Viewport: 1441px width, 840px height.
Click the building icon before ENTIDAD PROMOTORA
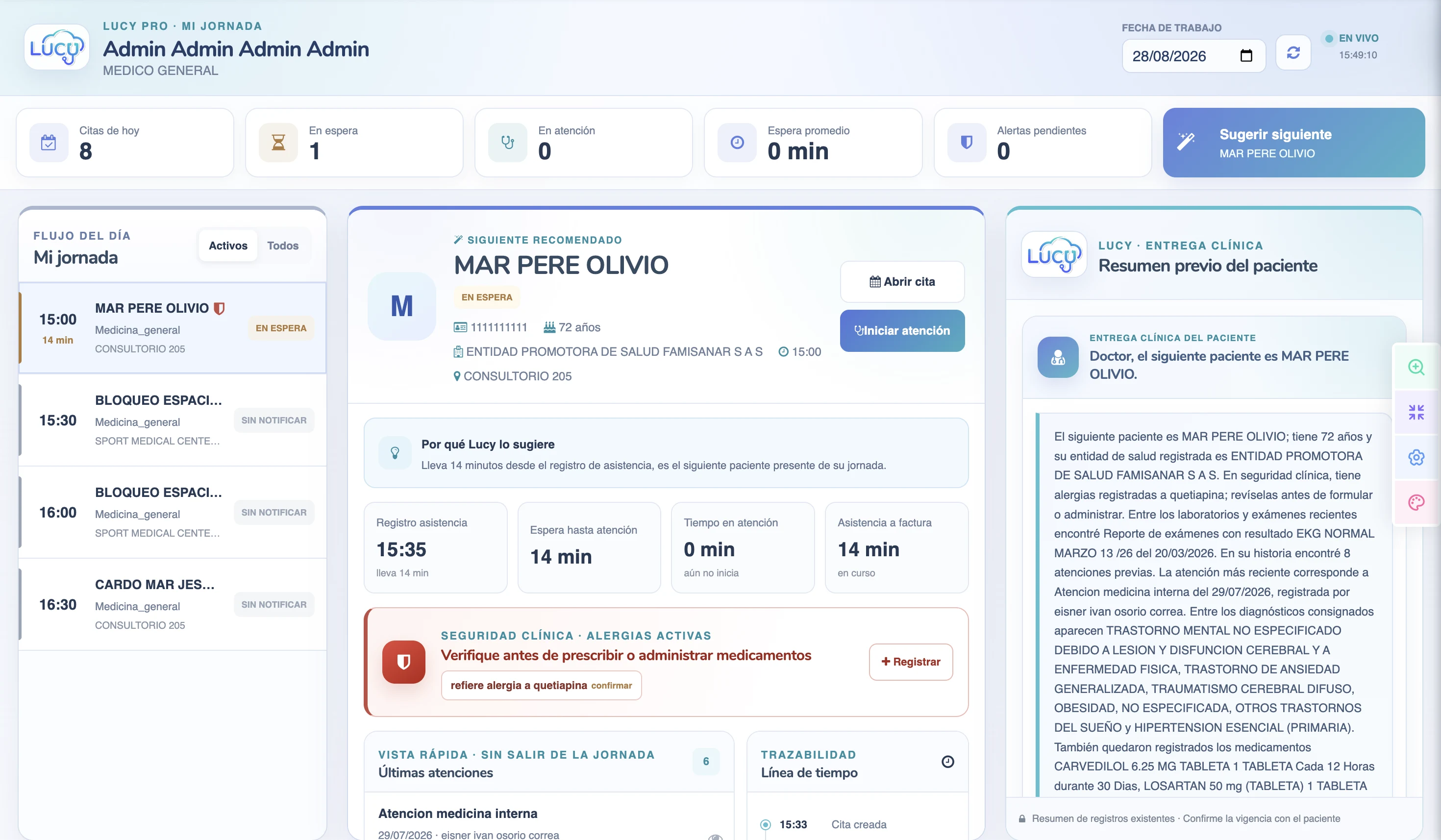(x=458, y=352)
